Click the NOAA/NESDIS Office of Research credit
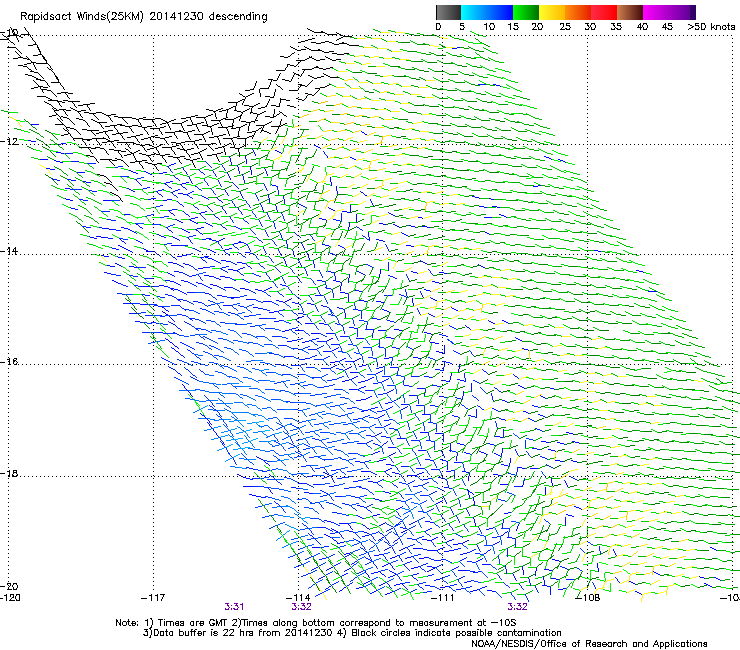 [x=589, y=644]
